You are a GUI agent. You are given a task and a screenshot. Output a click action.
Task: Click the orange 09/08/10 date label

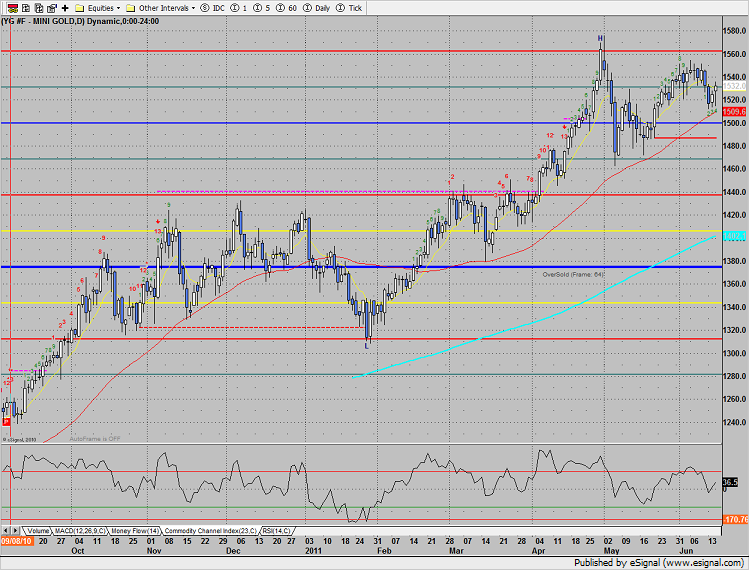click(x=17, y=541)
